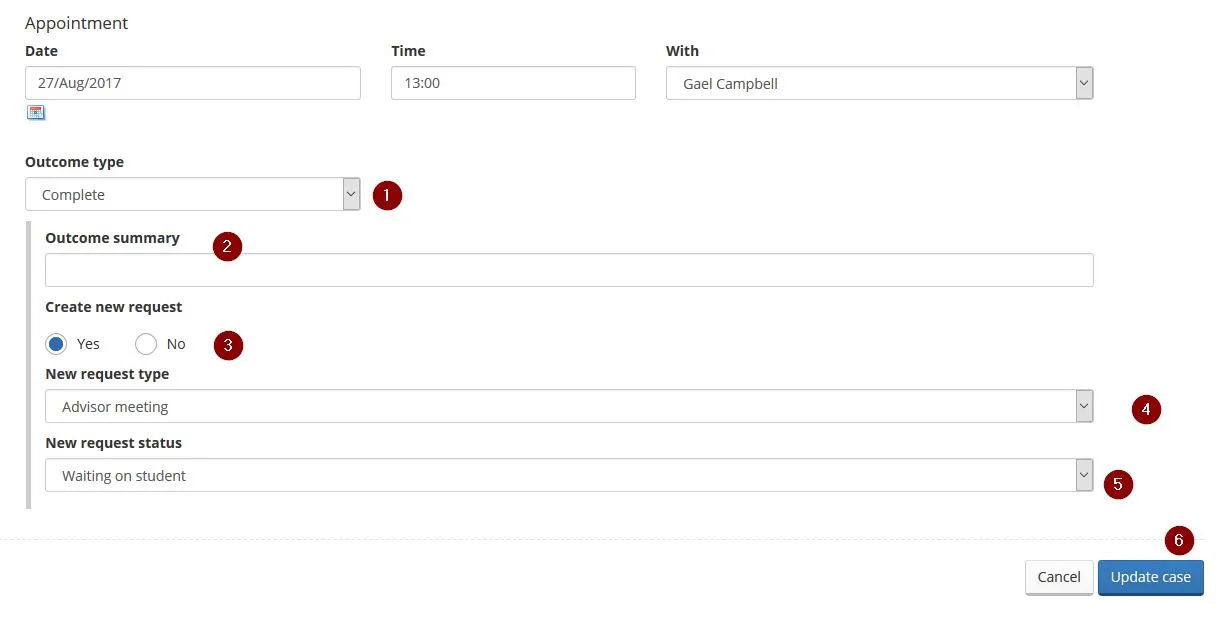The height and width of the screenshot is (619, 1219).
Task: Click the red number 4 marker
Action: pyautogui.click(x=1146, y=409)
